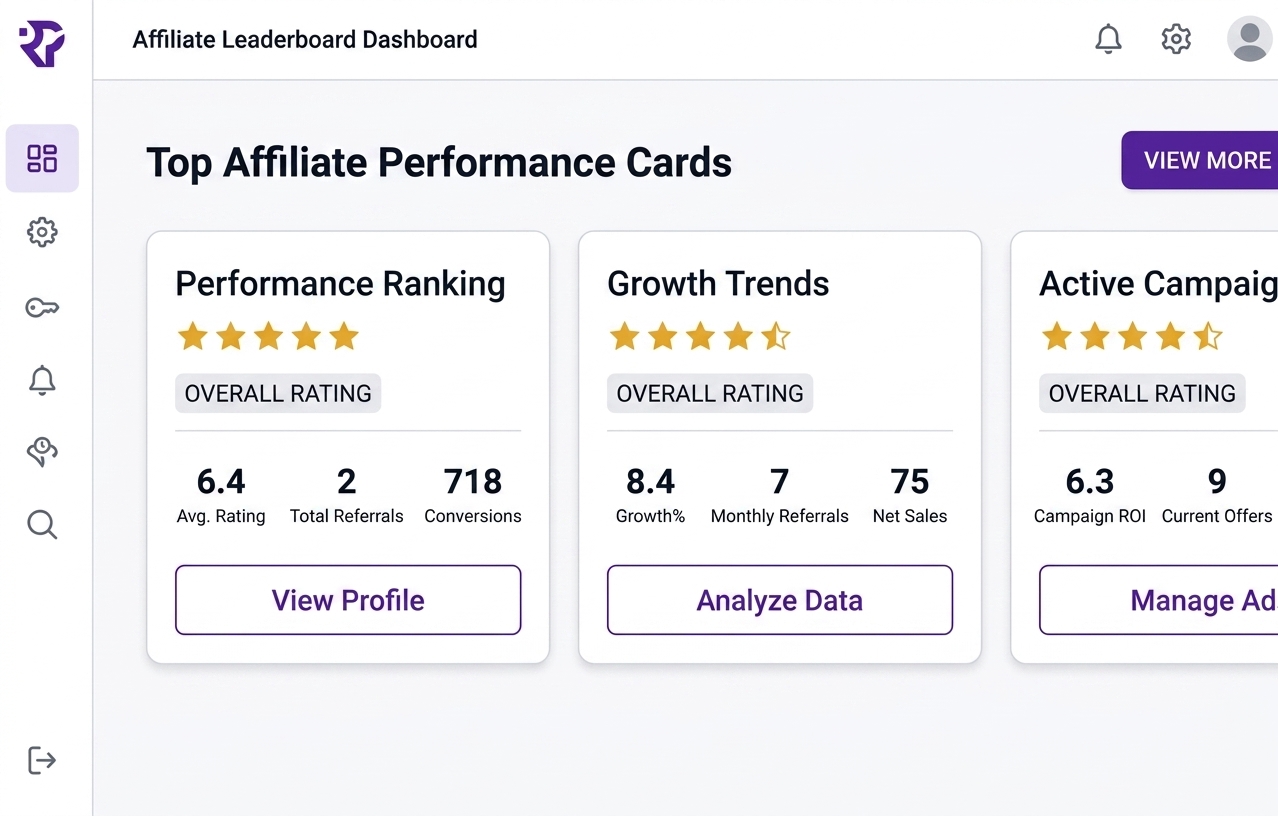
Task: Open the user avatar profile menu
Action: tap(1249, 39)
